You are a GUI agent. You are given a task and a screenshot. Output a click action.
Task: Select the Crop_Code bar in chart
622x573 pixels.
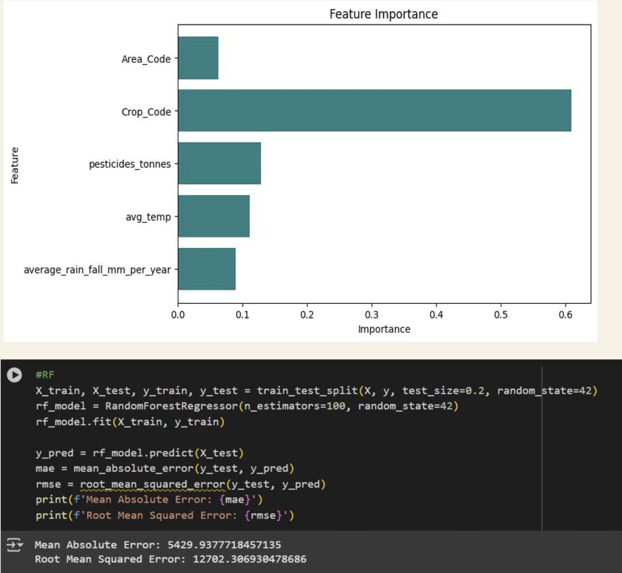point(374,110)
